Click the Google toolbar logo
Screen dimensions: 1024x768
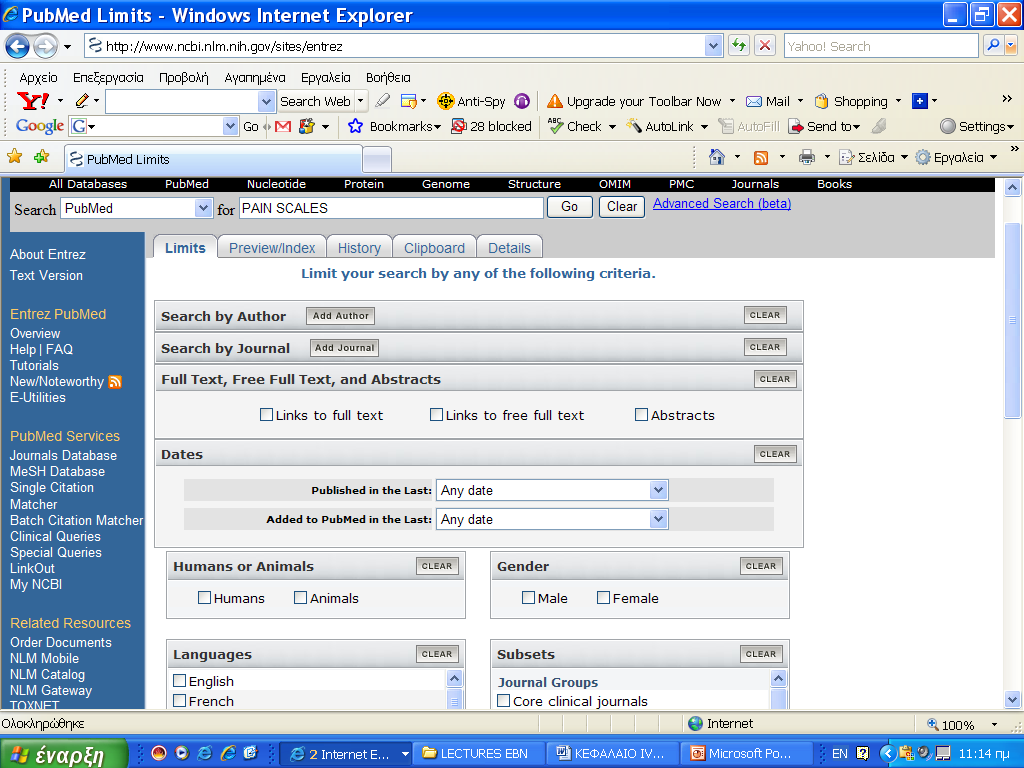pyautogui.click(x=39, y=126)
